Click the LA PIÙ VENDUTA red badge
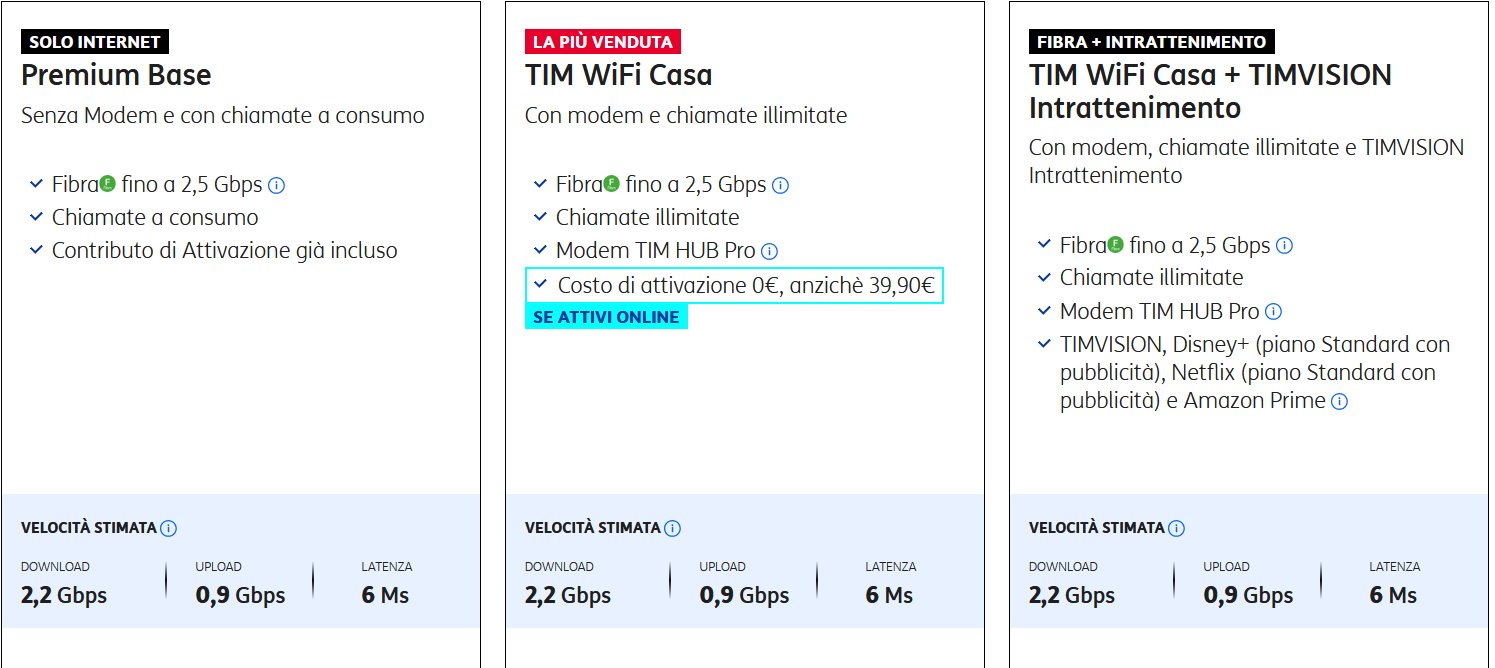This screenshot has width=1495, height=668. tap(603, 42)
